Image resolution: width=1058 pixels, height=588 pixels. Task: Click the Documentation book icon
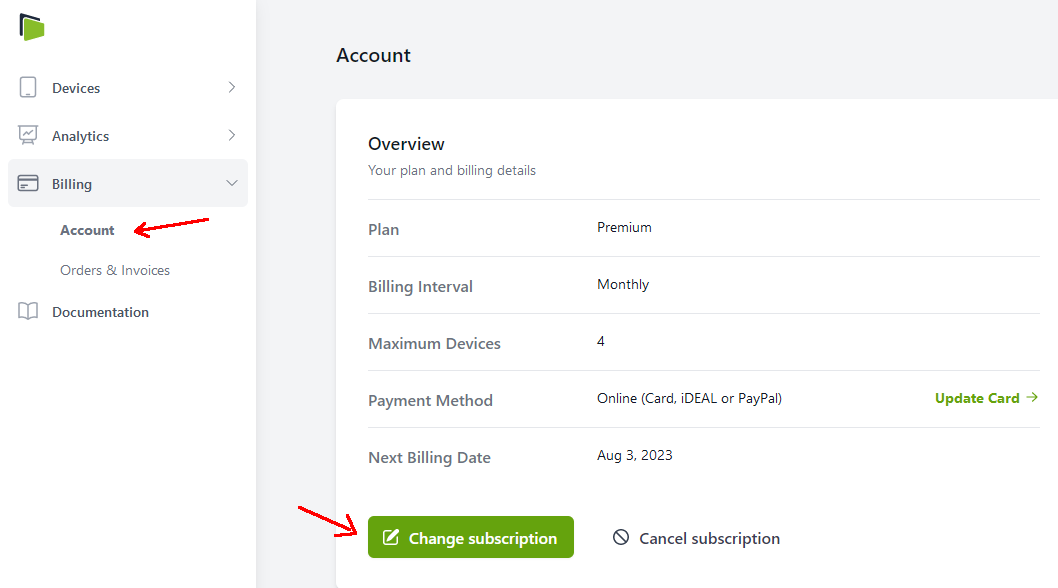click(x=28, y=312)
